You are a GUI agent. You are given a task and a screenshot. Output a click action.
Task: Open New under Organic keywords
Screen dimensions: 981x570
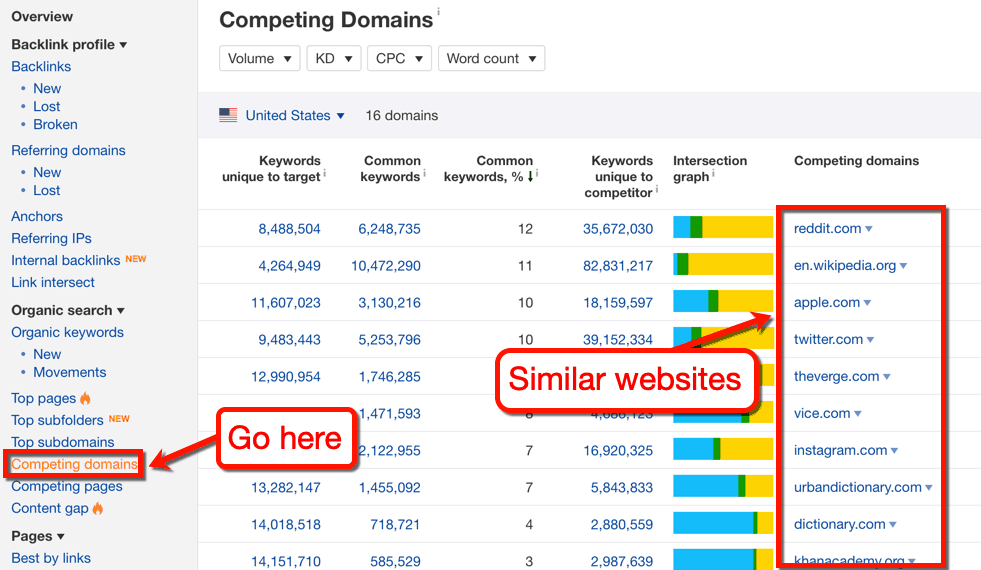(47, 354)
